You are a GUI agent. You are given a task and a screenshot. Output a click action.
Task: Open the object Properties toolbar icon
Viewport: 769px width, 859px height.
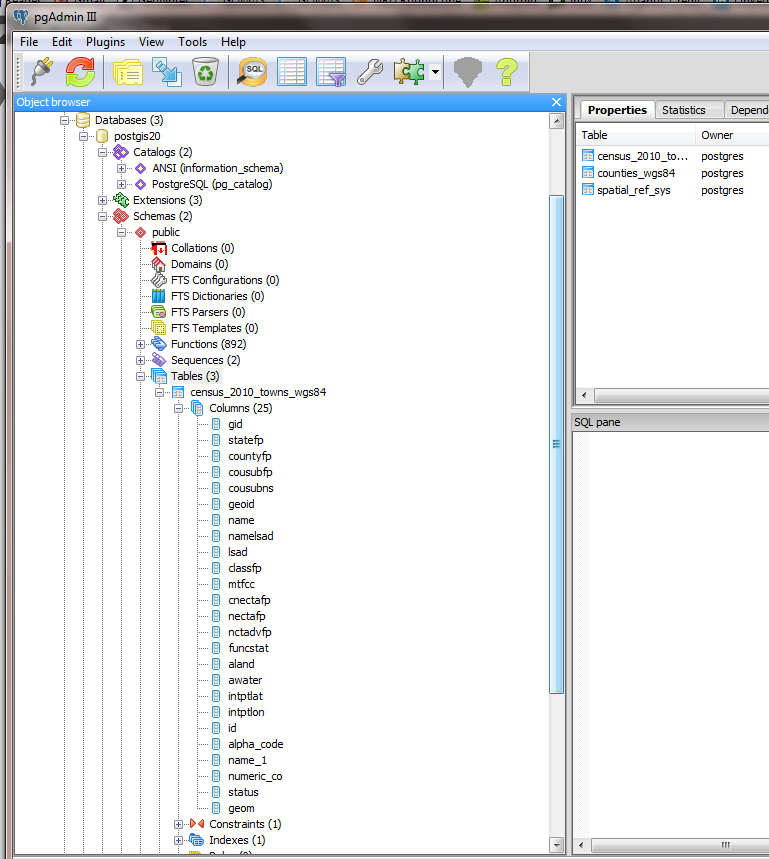pos(128,72)
